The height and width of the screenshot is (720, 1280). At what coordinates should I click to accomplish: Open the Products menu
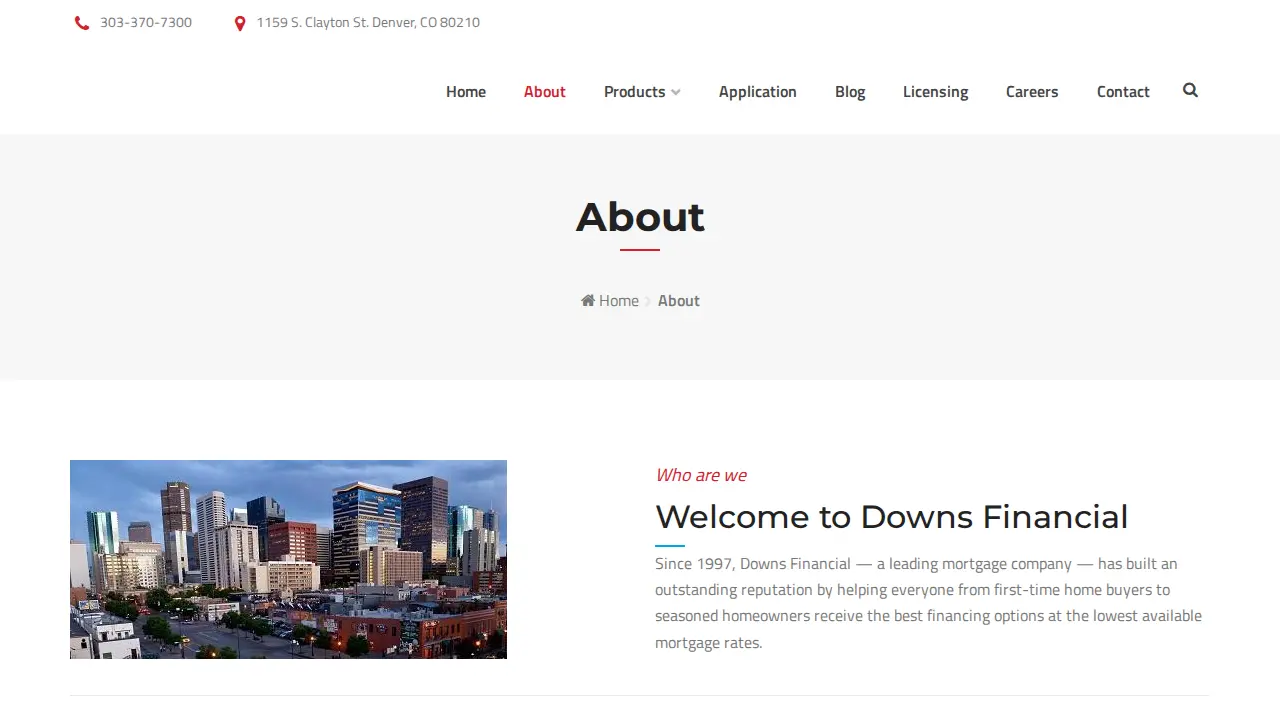(635, 91)
